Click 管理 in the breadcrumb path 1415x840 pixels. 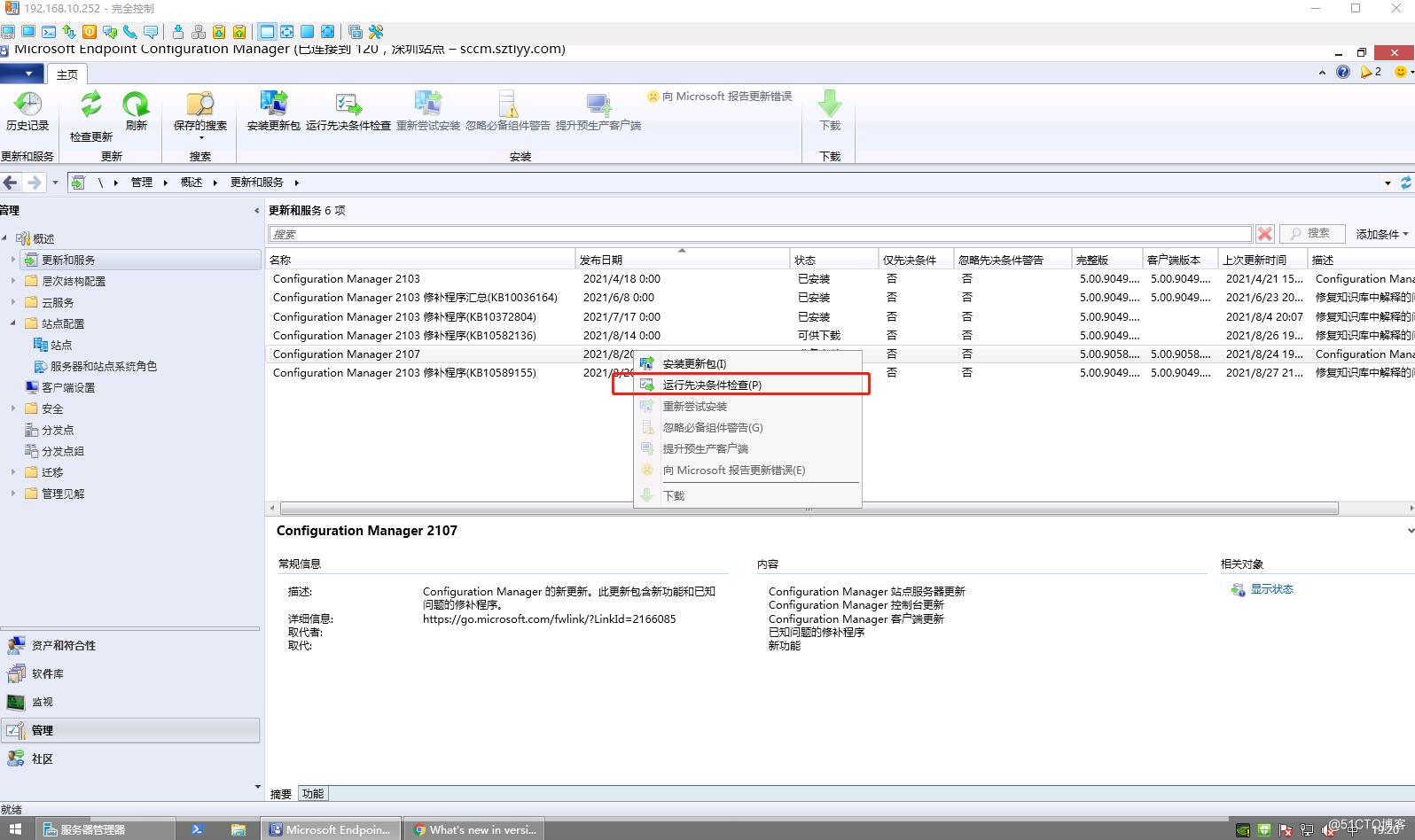[x=142, y=183]
